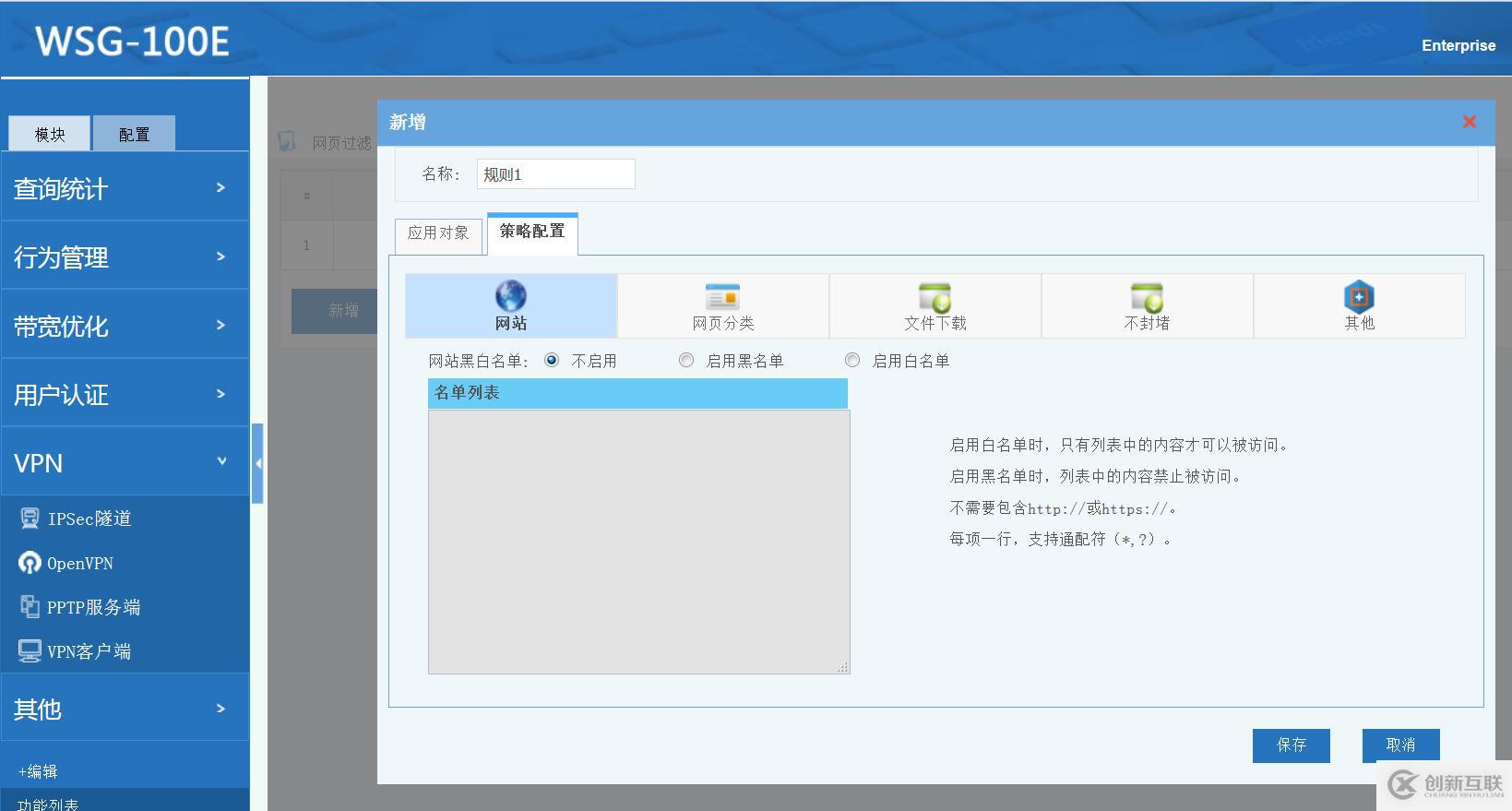Open the 网页分类 category

(723, 305)
